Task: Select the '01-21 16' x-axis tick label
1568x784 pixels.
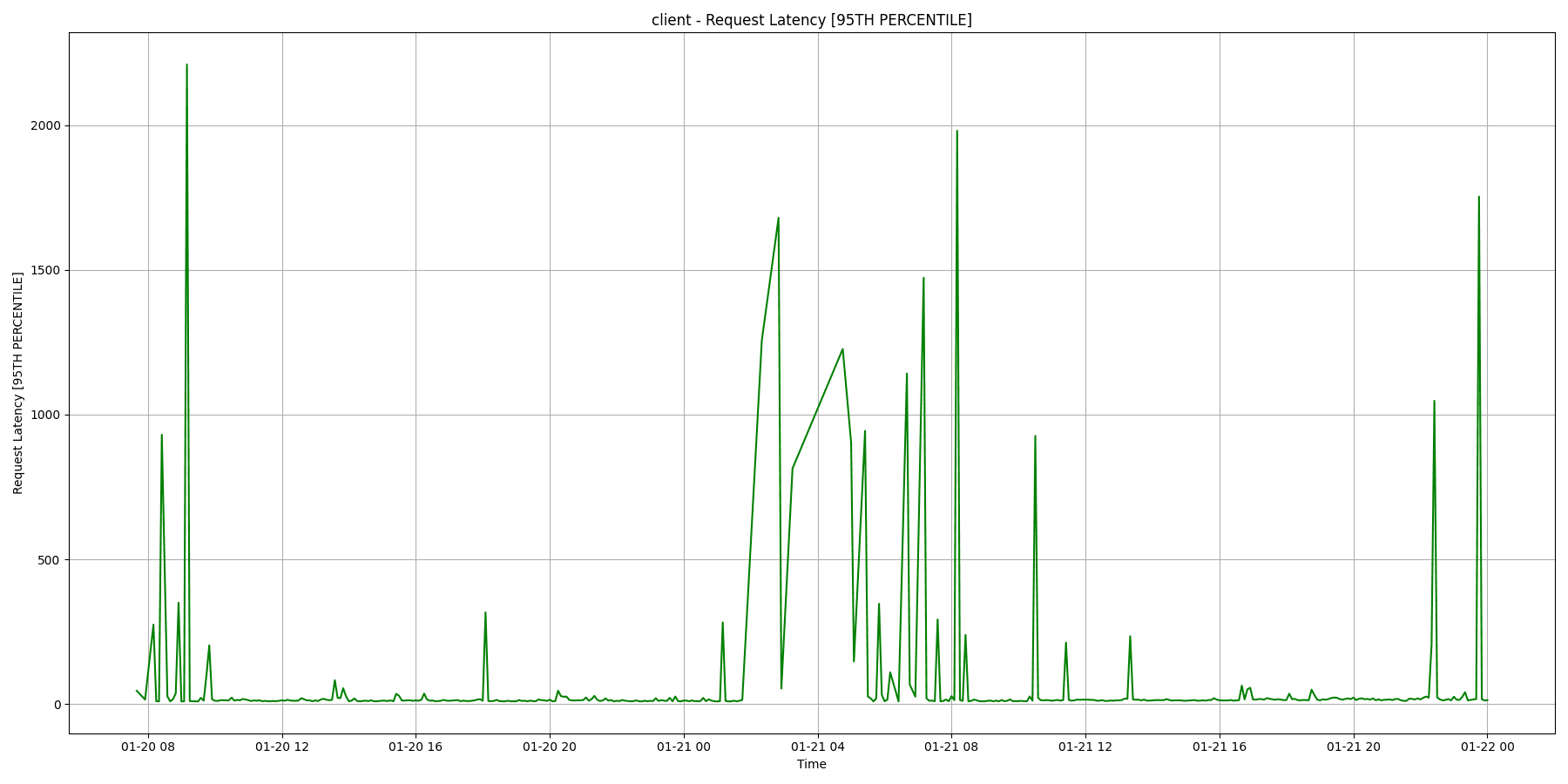Action: pyautogui.click(x=1220, y=747)
